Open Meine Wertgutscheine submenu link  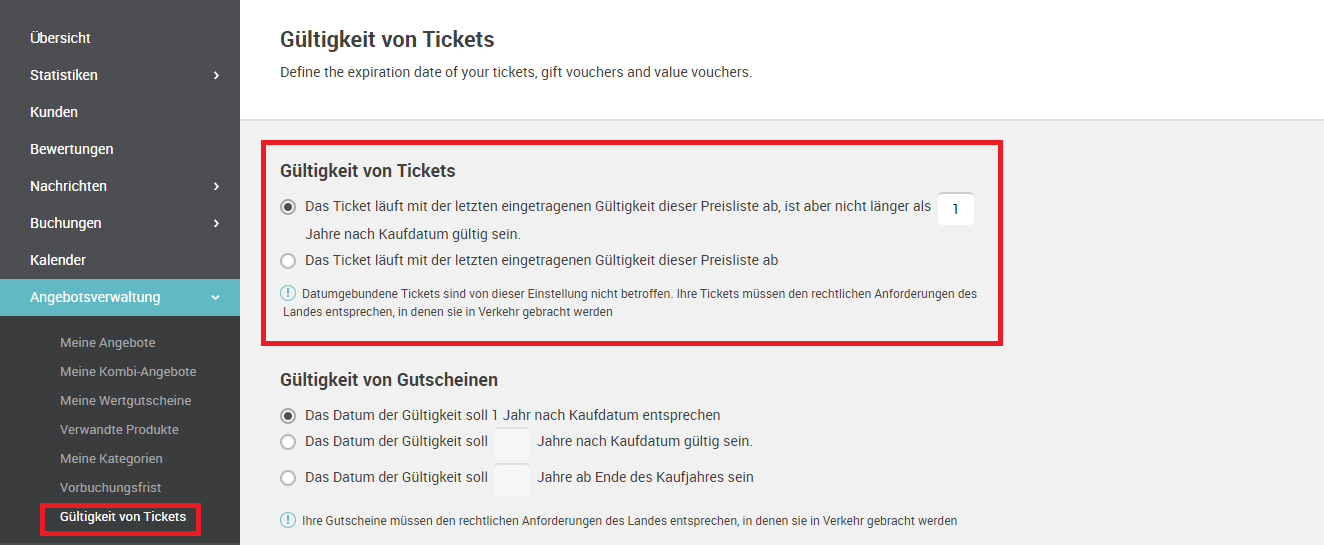126,401
